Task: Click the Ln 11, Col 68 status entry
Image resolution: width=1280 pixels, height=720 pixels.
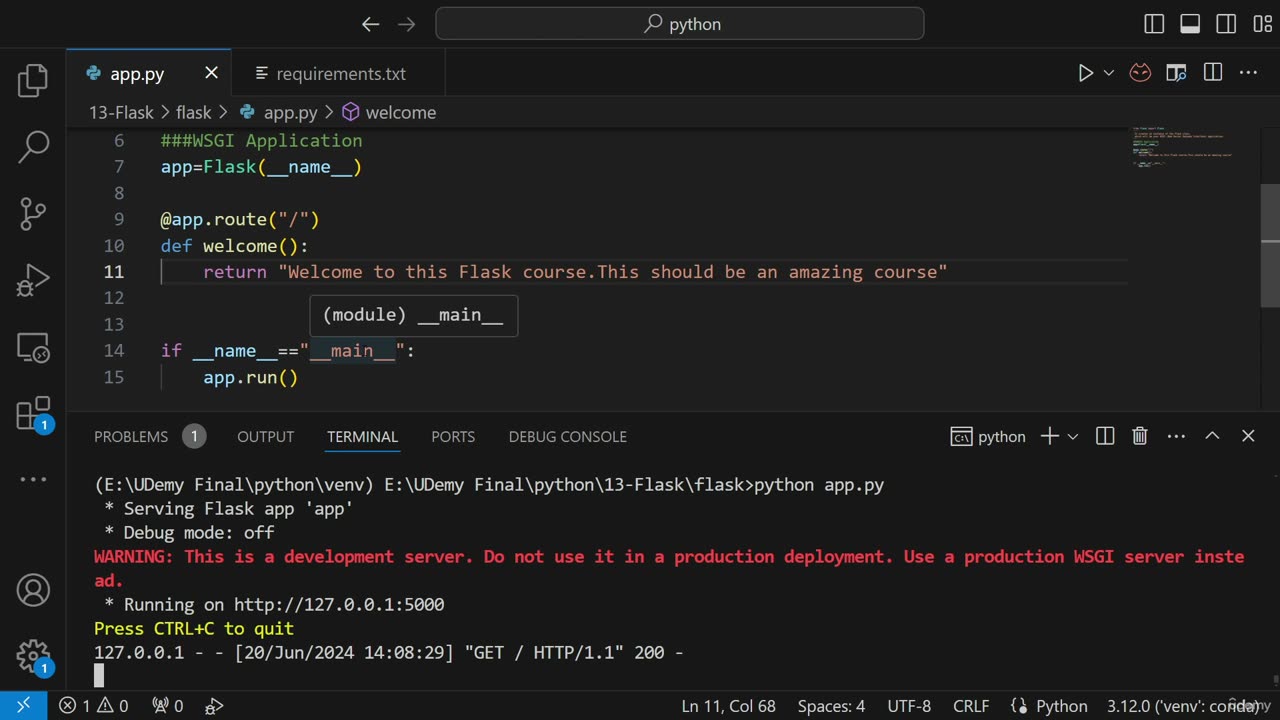Action: point(728,706)
